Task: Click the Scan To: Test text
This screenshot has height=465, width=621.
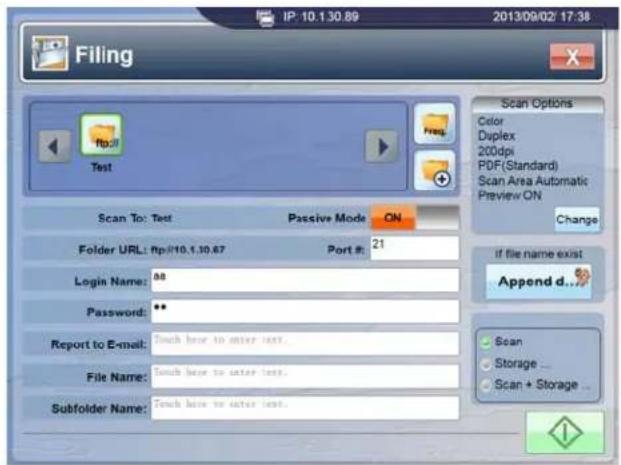Action: click(135, 218)
